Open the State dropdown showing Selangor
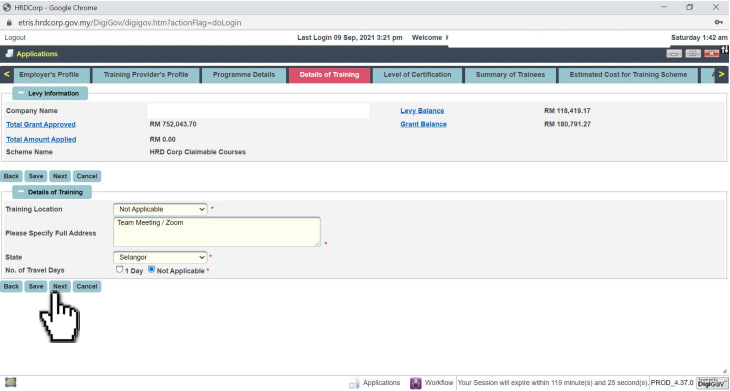 160,257
